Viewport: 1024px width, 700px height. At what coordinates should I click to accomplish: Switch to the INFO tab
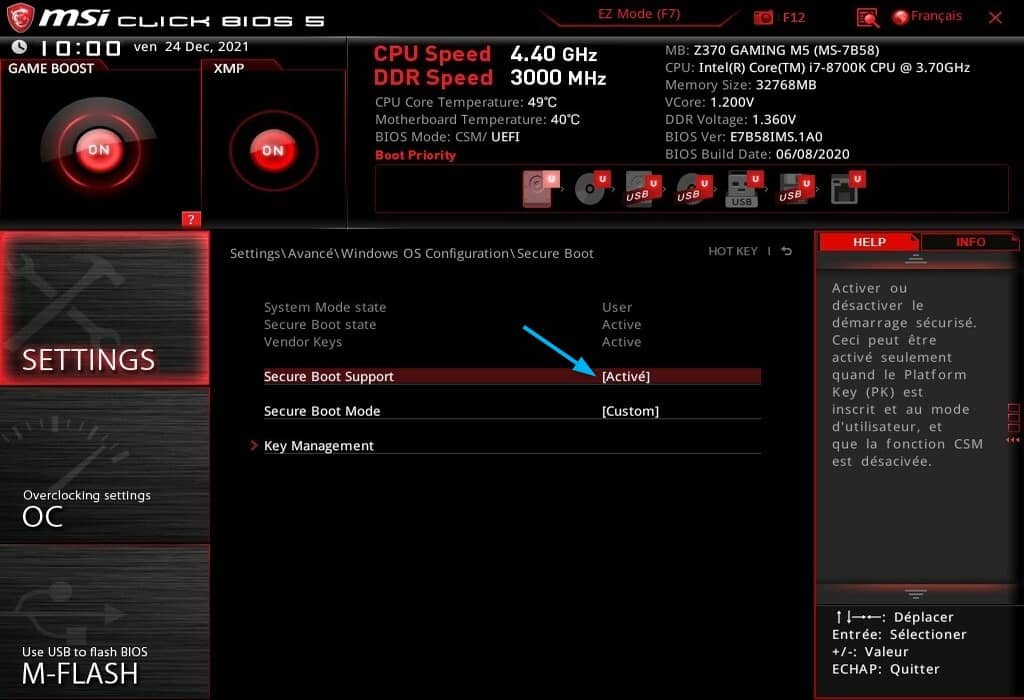click(970, 242)
